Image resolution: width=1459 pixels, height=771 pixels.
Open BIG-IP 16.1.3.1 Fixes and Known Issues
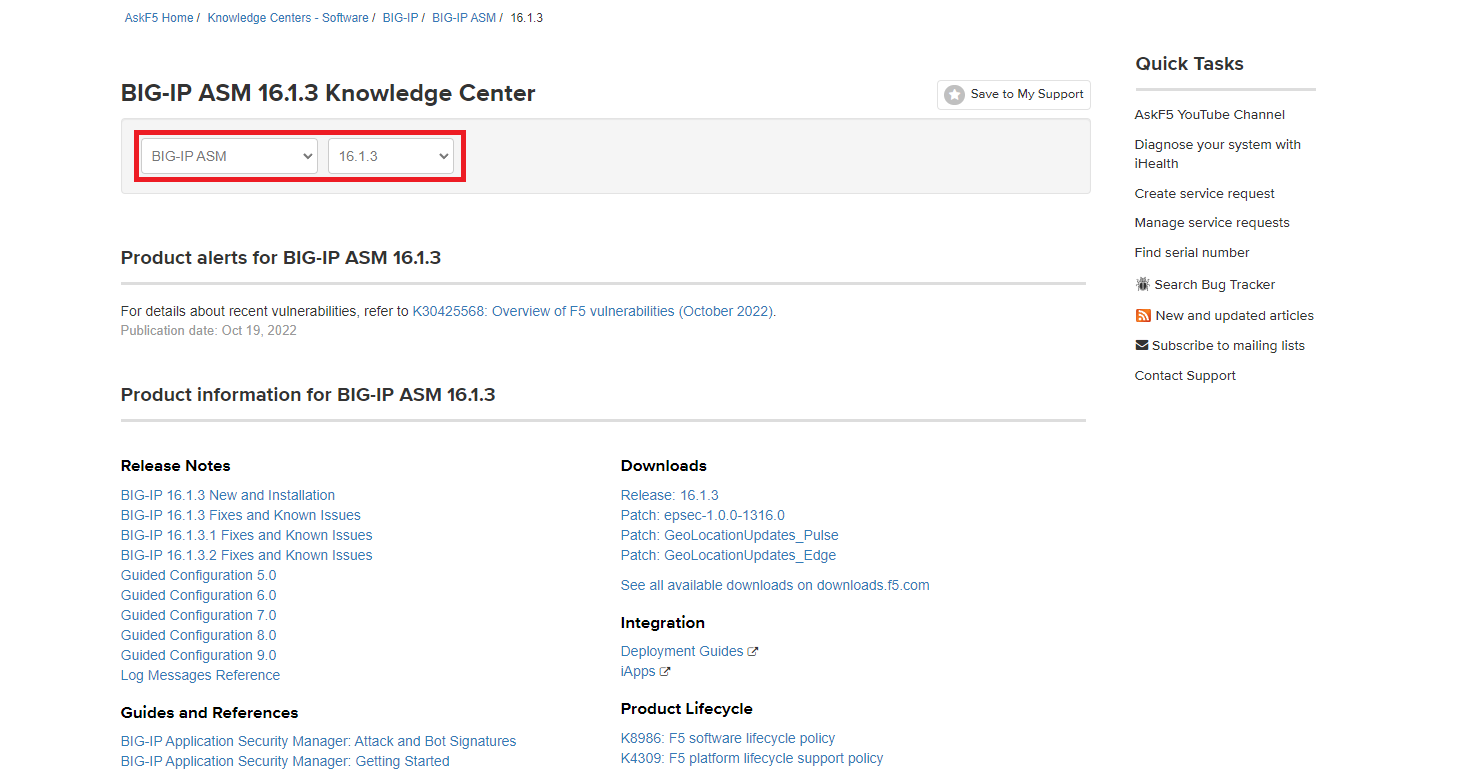(x=246, y=535)
